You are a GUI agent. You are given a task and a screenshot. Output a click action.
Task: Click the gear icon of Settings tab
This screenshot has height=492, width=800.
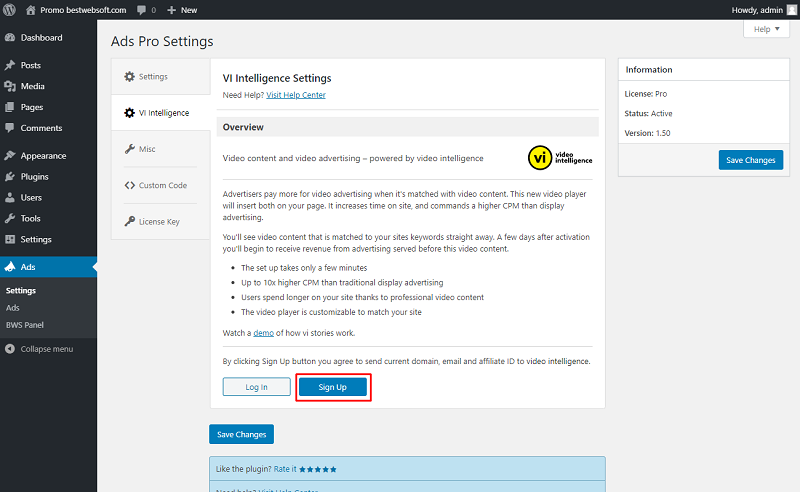pos(130,77)
